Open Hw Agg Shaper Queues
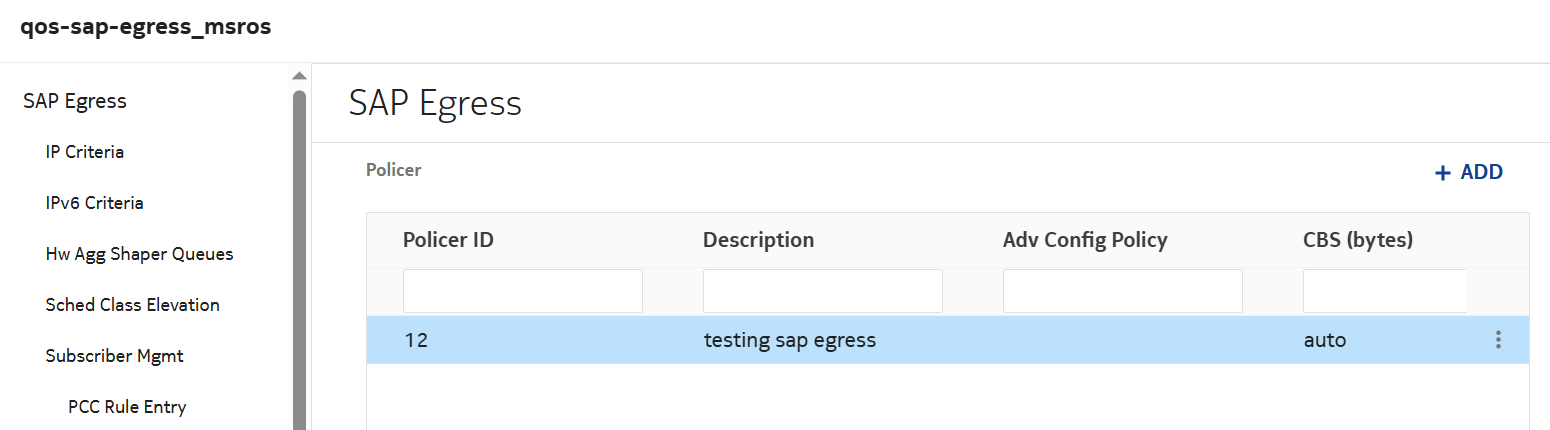 (139, 254)
